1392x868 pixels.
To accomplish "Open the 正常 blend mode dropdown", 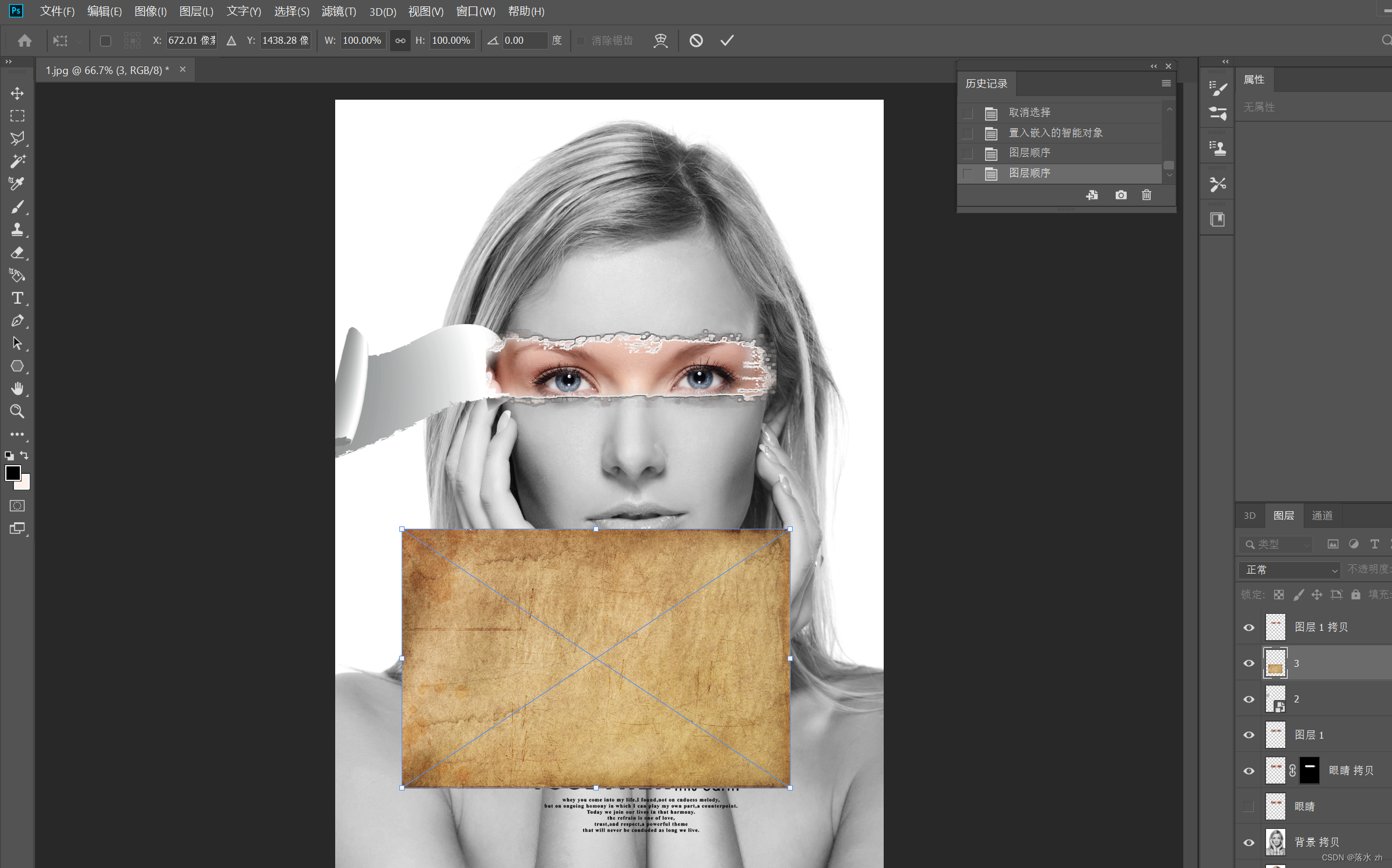I will 1291,570.
